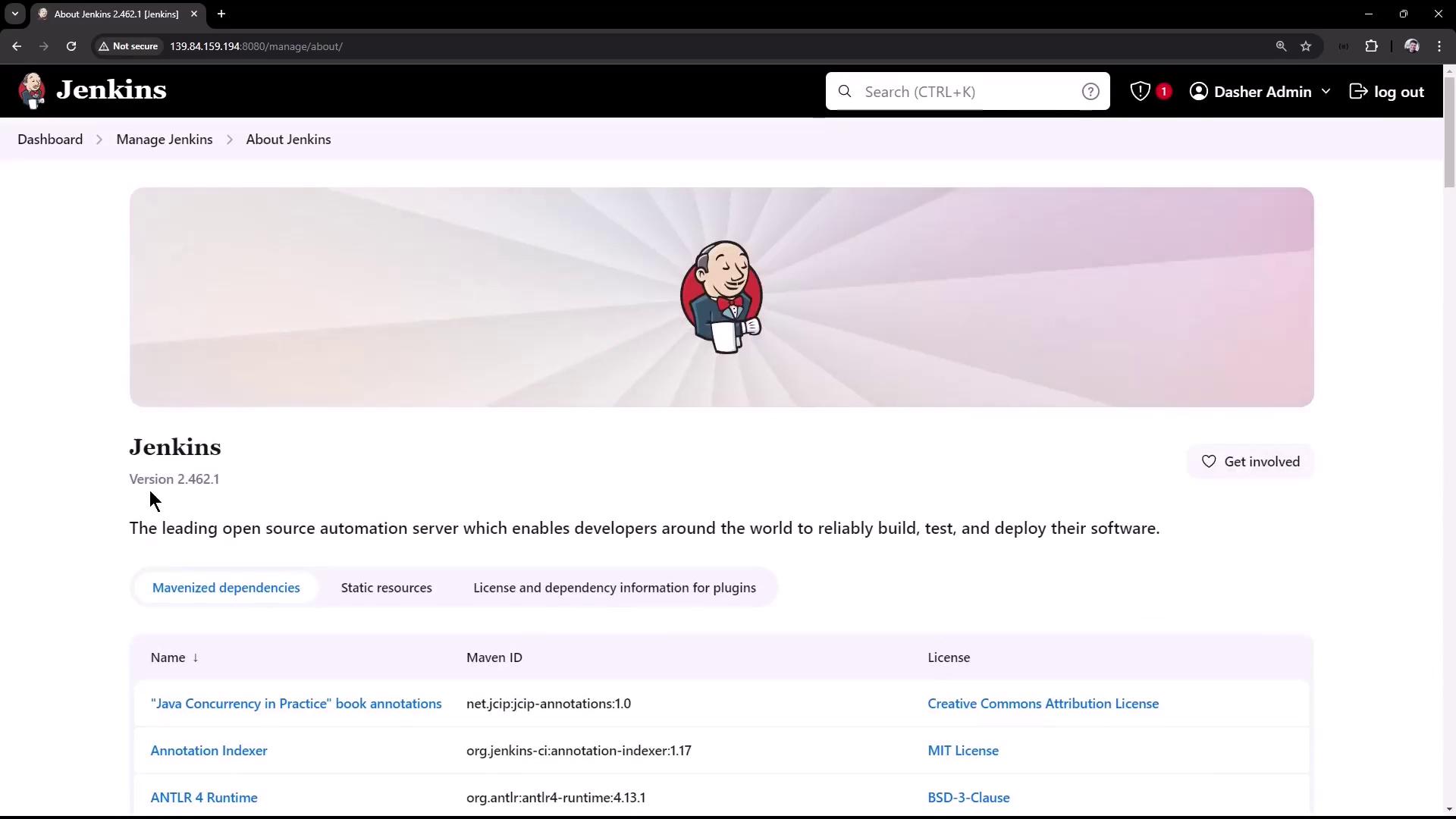
Task: Open the browser extensions puzzle icon
Action: [x=1371, y=46]
